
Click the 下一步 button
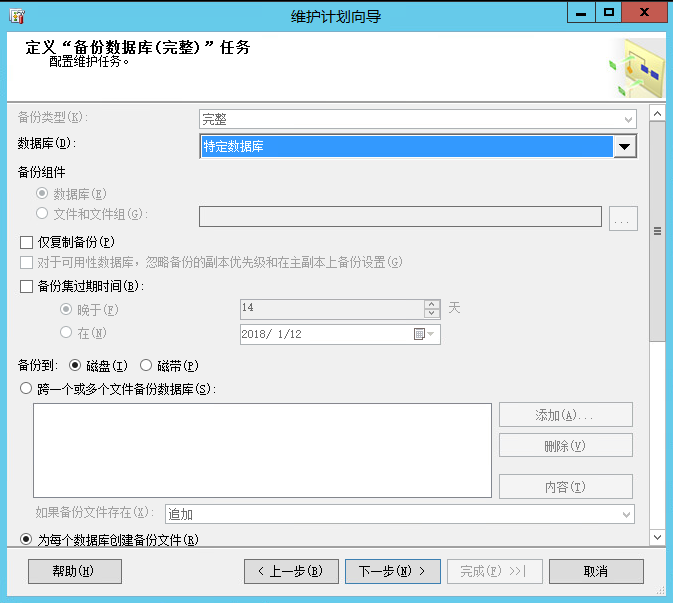pos(392,571)
